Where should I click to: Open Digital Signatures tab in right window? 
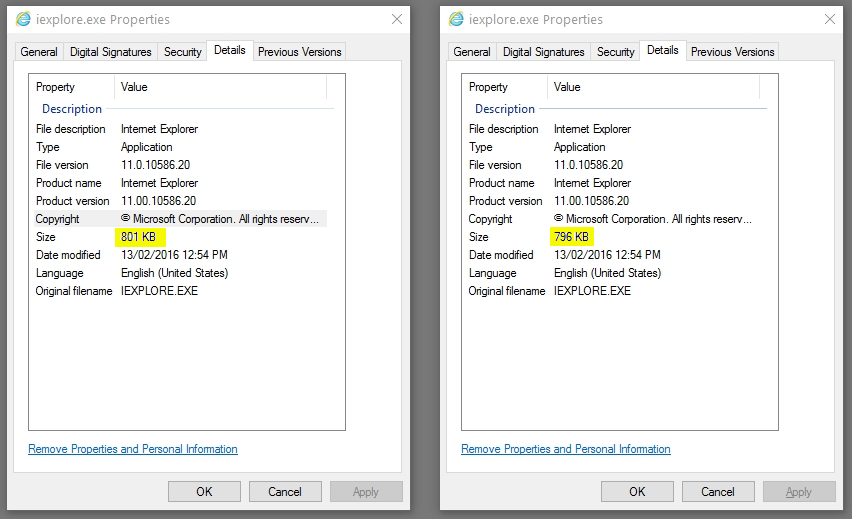tap(543, 52)
